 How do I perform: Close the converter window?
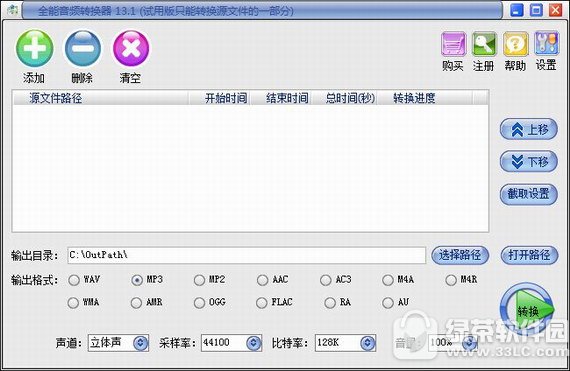click(555, 10)
